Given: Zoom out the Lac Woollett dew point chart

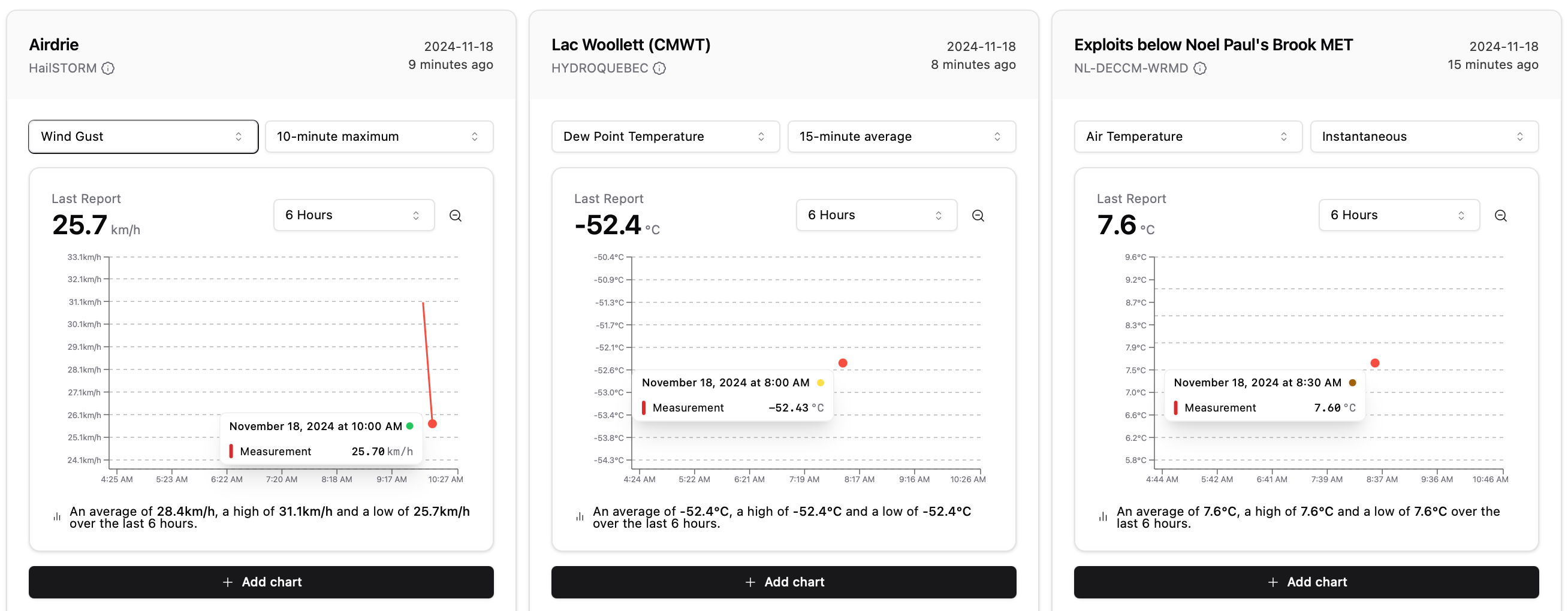Looking at the screenshot, I should coord(978,216).
